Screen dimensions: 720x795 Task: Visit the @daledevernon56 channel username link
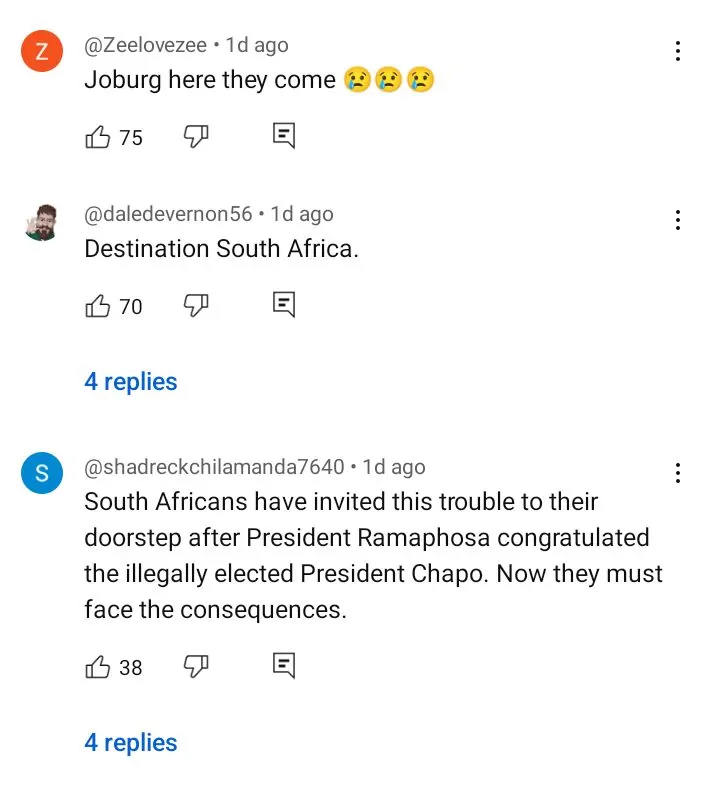click(168, 214)
